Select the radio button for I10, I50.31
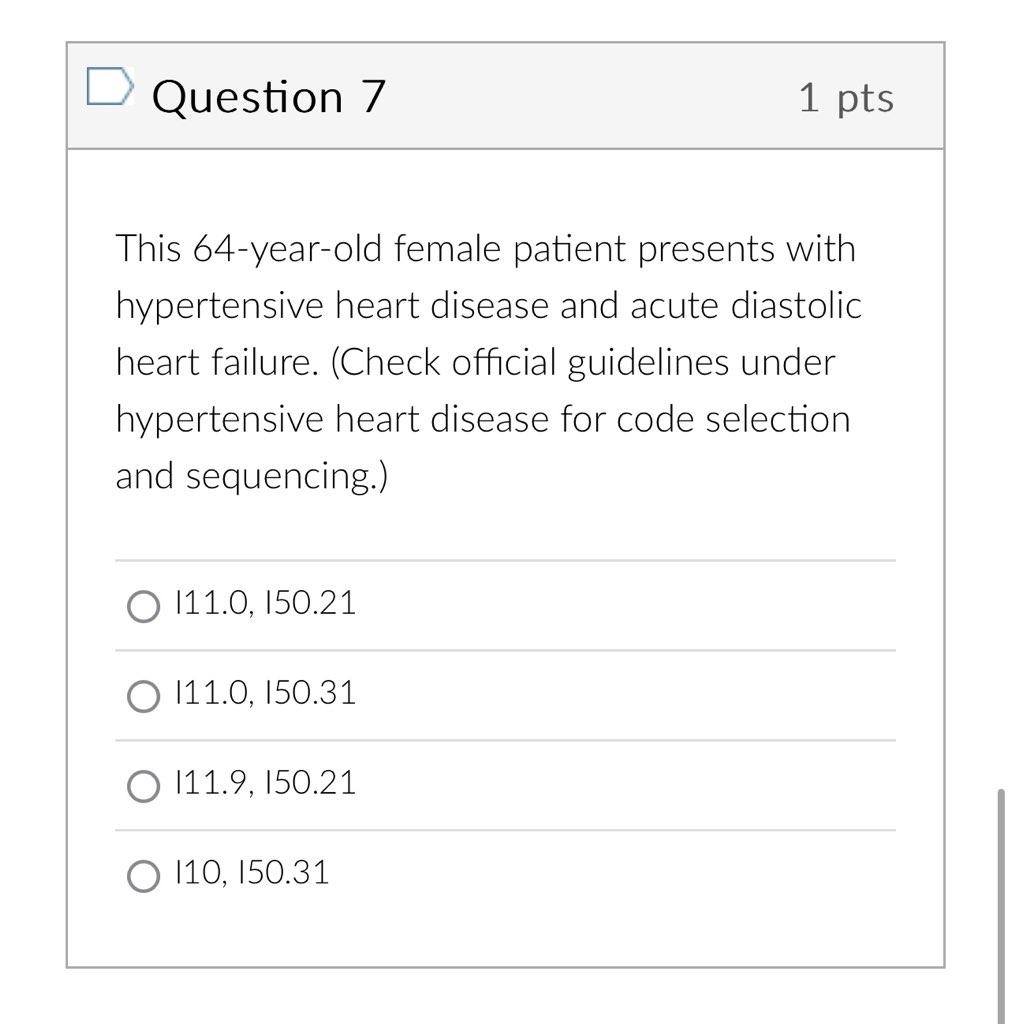 (x=144, y=873)
